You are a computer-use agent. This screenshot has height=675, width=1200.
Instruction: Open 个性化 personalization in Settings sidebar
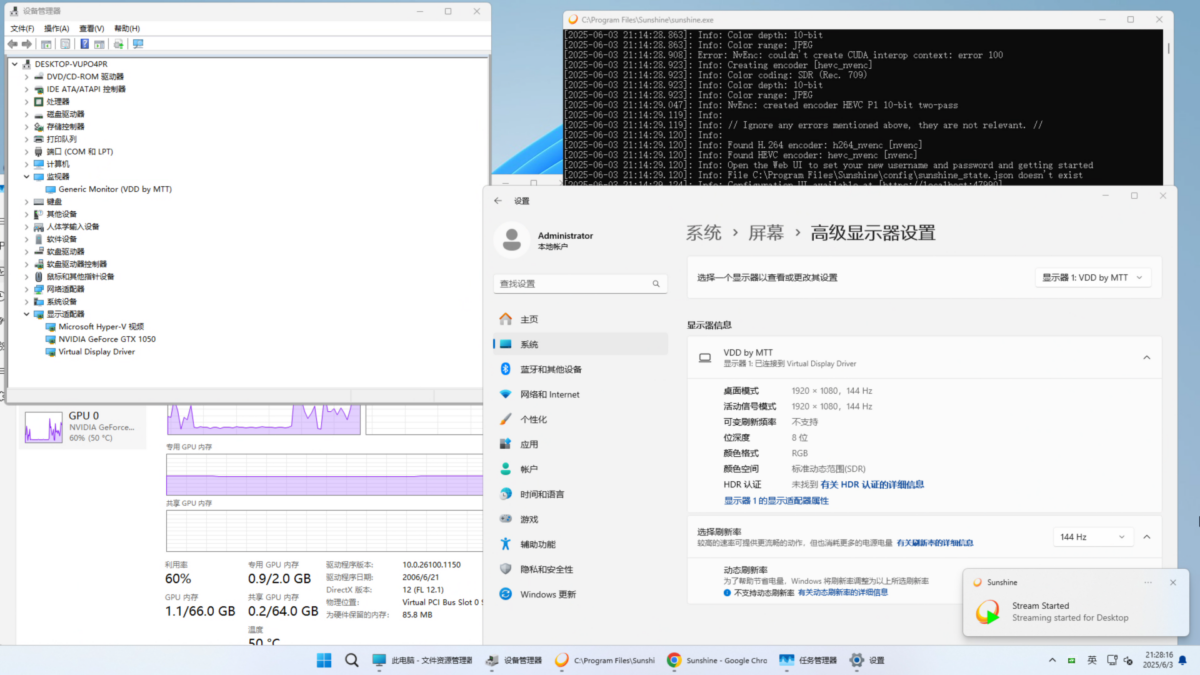(x=581, y=419)
